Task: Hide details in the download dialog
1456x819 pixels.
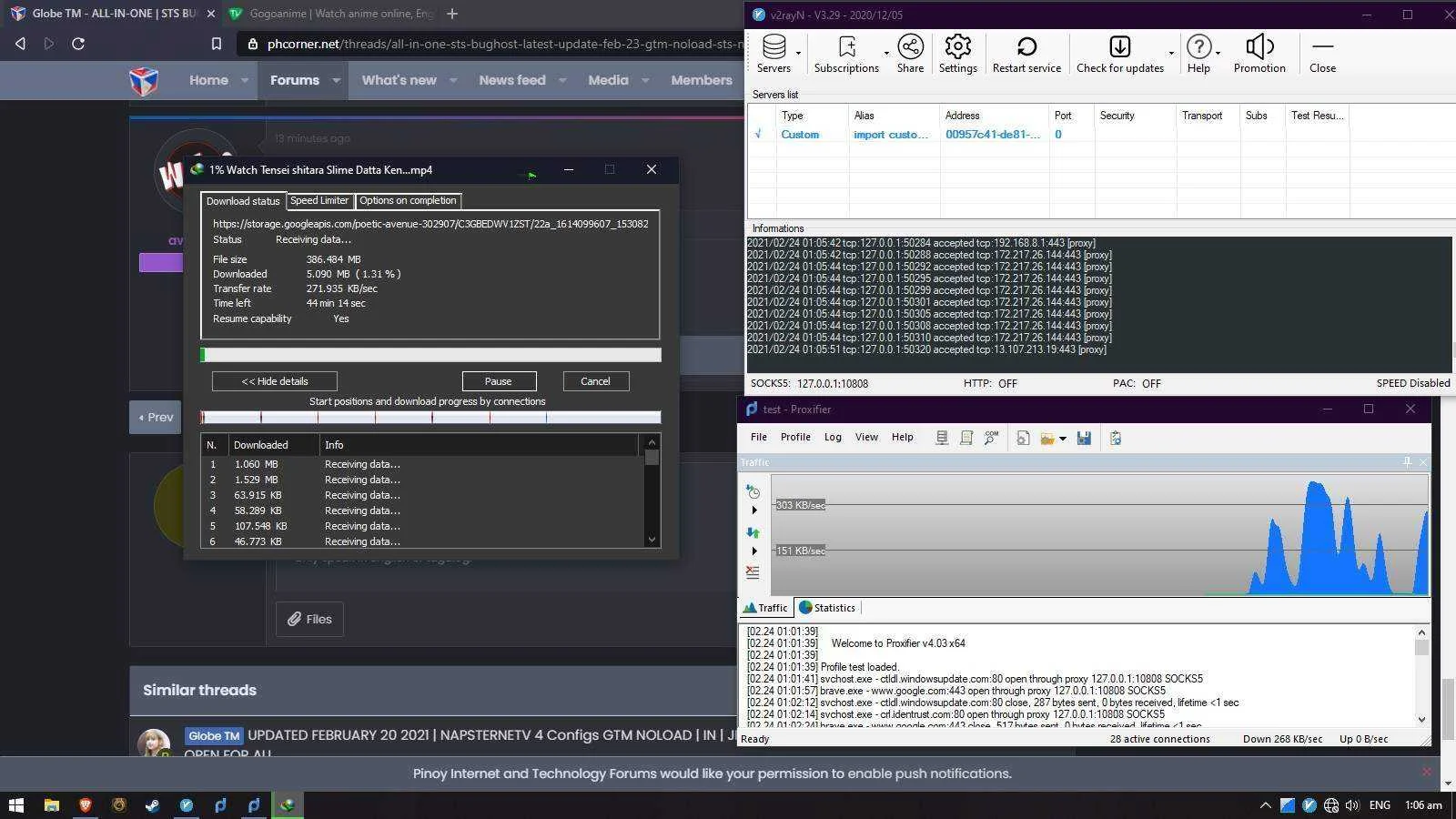Action: [275, 381]
